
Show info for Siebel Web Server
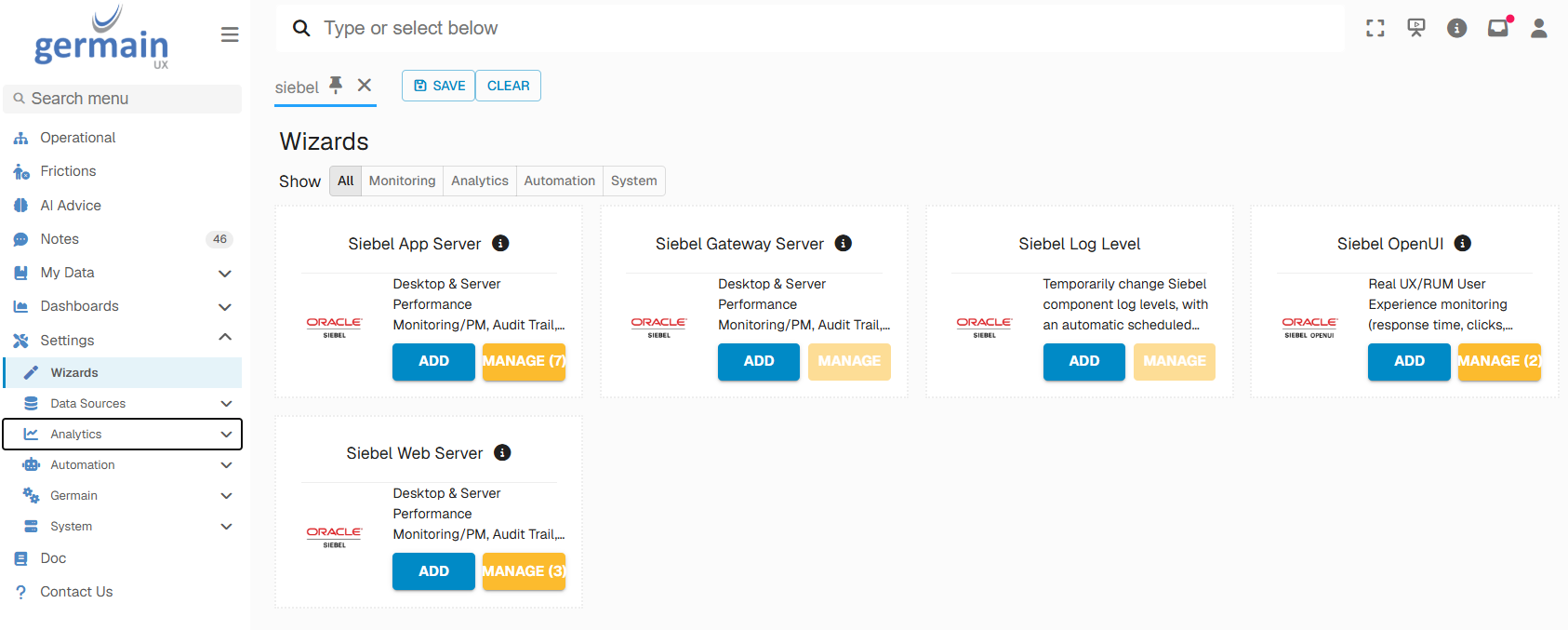click(502, 452)
